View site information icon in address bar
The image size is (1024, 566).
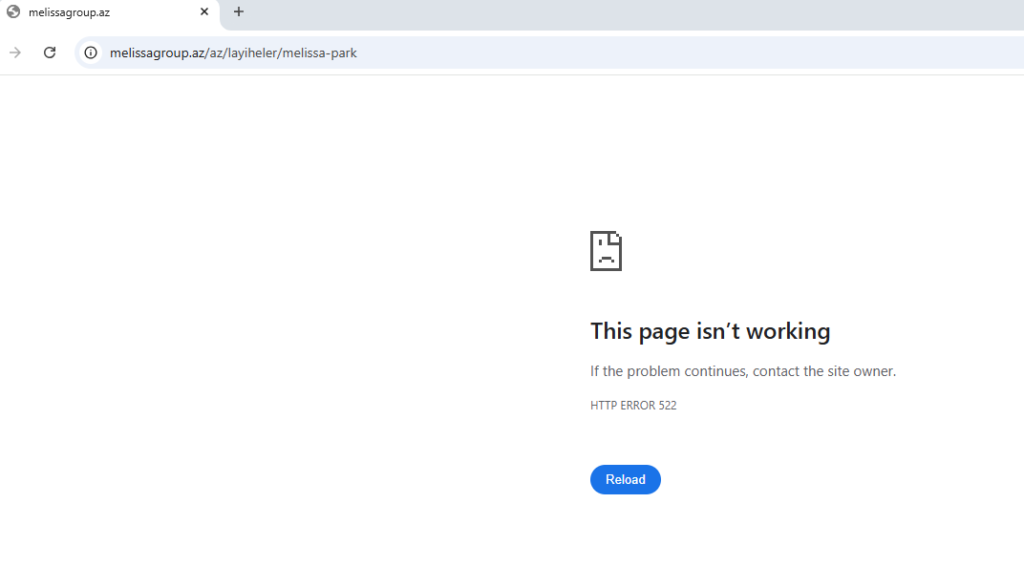[91, 53]
